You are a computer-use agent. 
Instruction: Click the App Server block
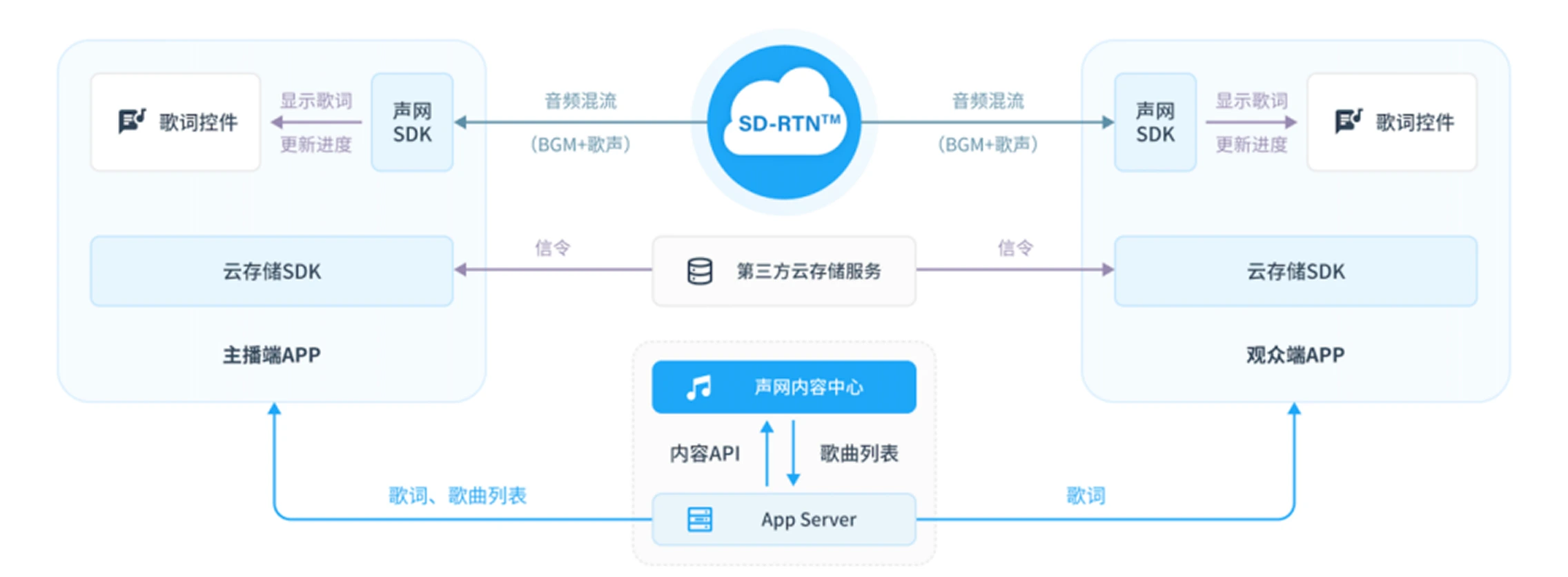(x=784, y=519)
